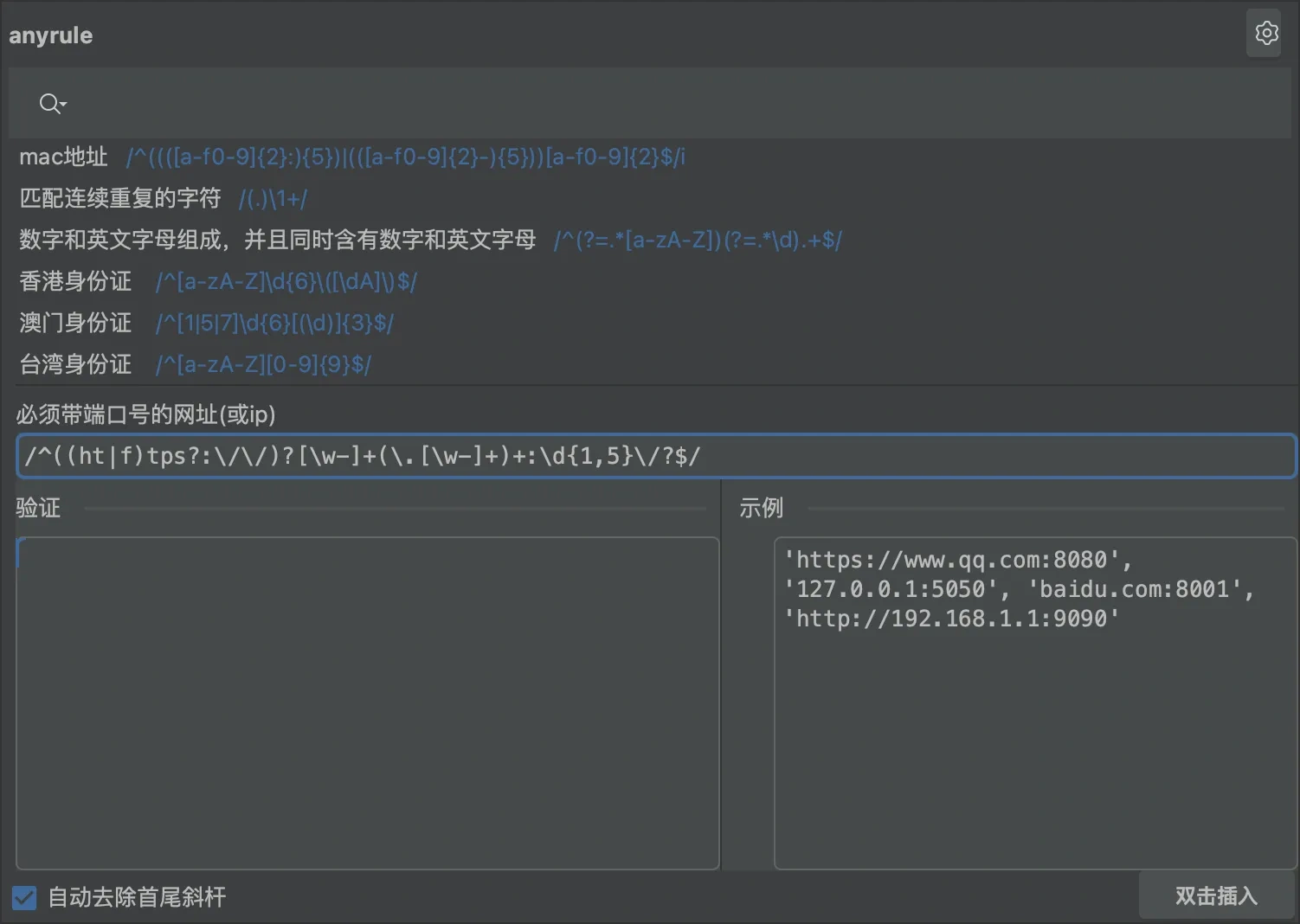Viewport: 1300px width, 924px height.
Task: Click the 示例 panel header
Action: point(760,508)
